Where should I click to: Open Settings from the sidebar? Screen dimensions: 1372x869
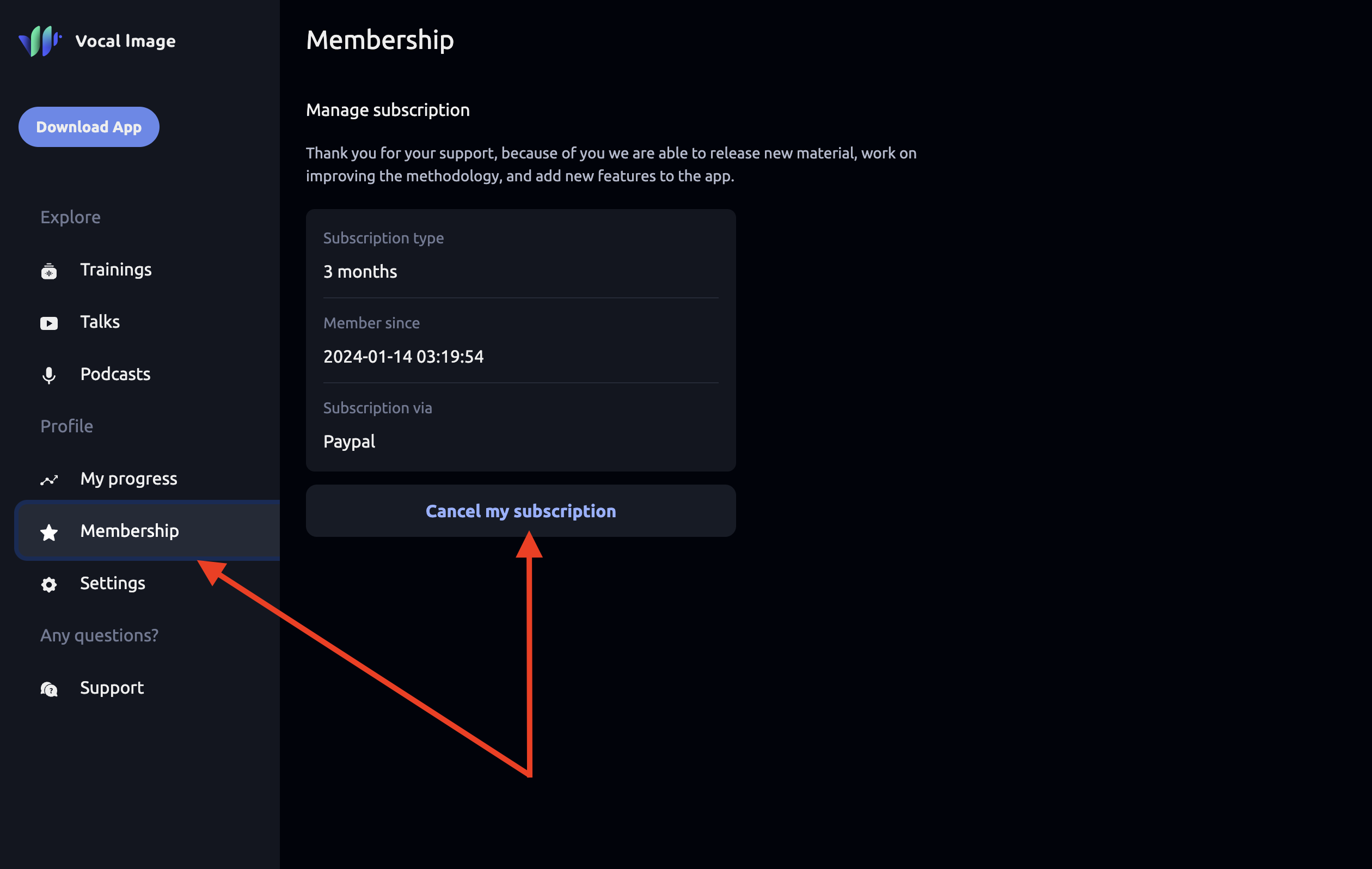click(x=112, y=583)
